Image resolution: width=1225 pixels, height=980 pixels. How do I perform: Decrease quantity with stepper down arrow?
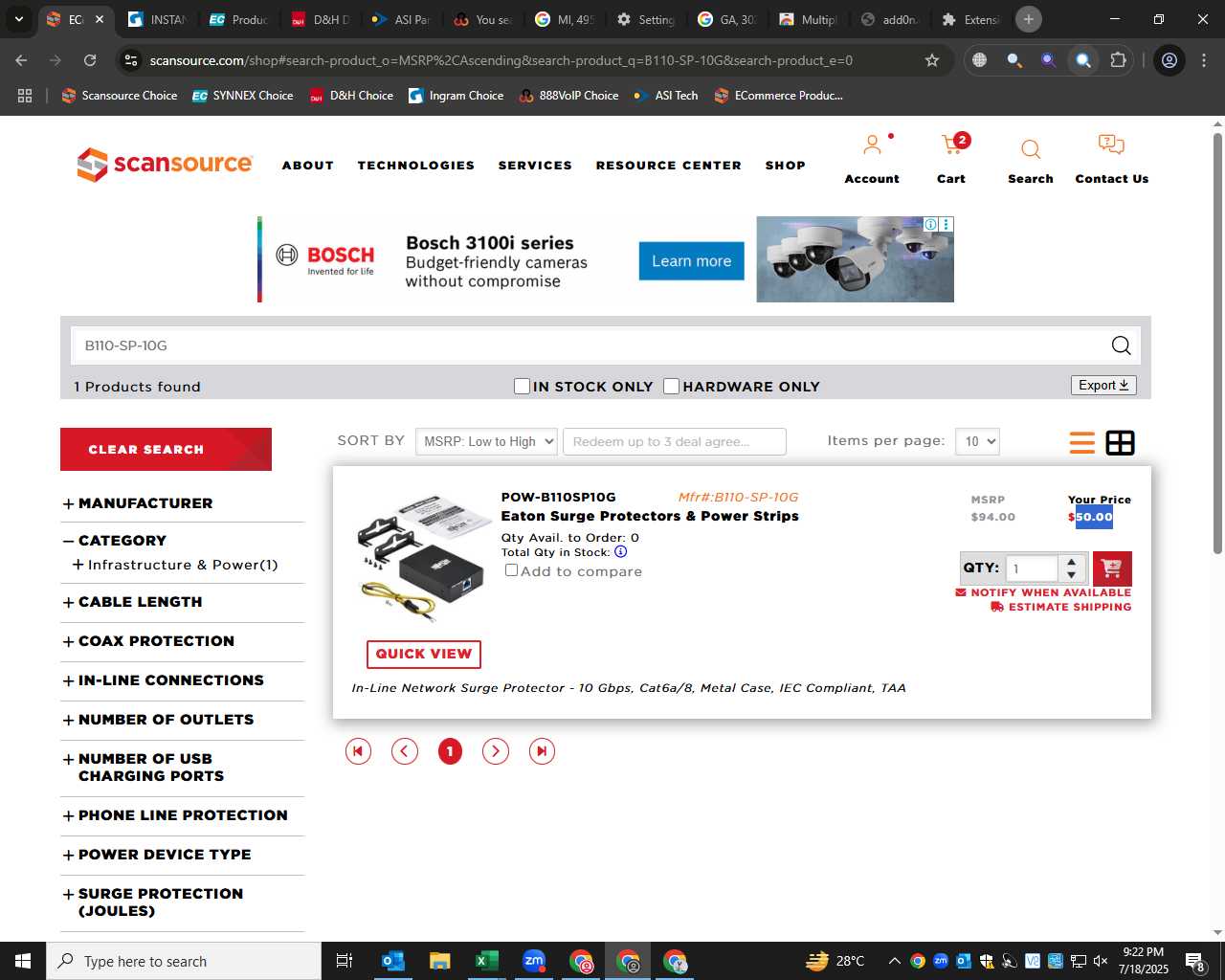[1072, 575]
